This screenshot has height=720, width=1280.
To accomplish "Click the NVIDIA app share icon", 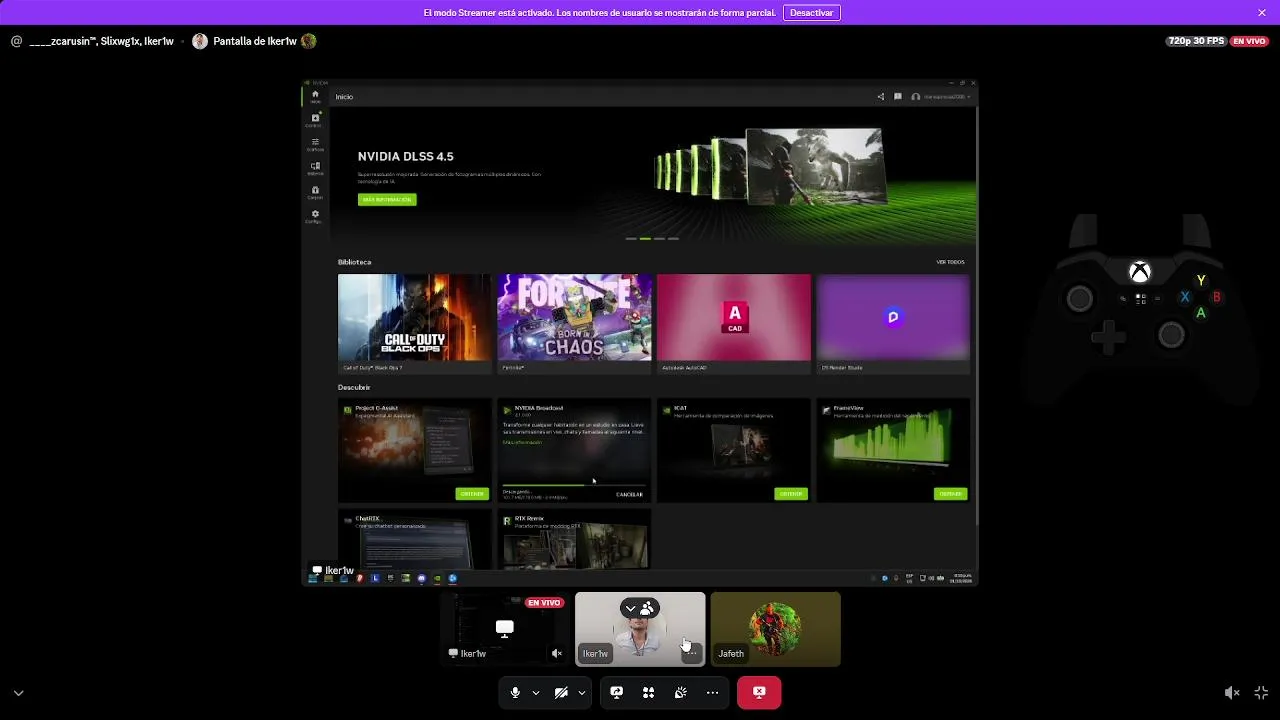I will click(x=881, y=97).
